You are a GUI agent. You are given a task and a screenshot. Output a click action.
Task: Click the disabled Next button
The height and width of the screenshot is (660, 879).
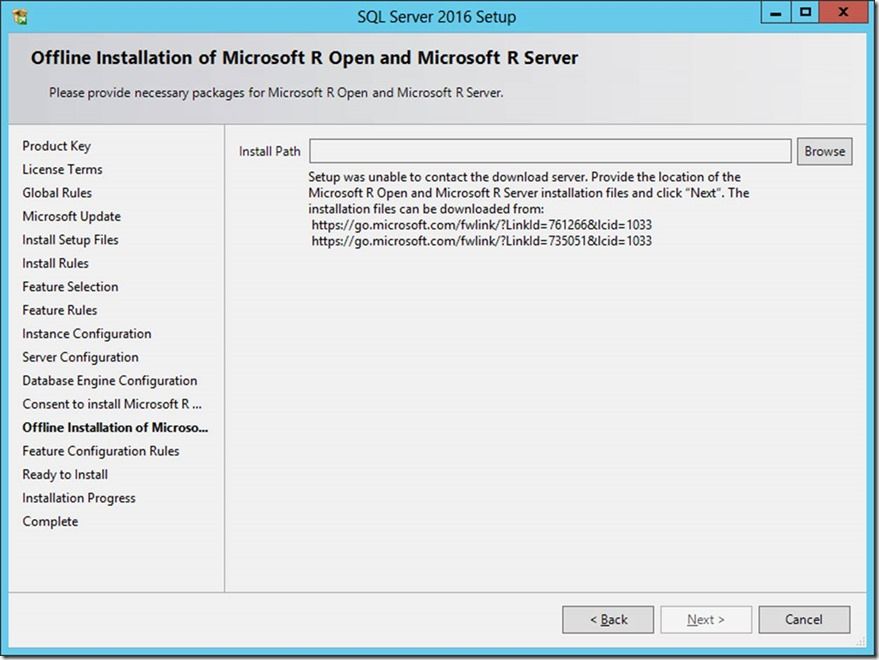706,620
